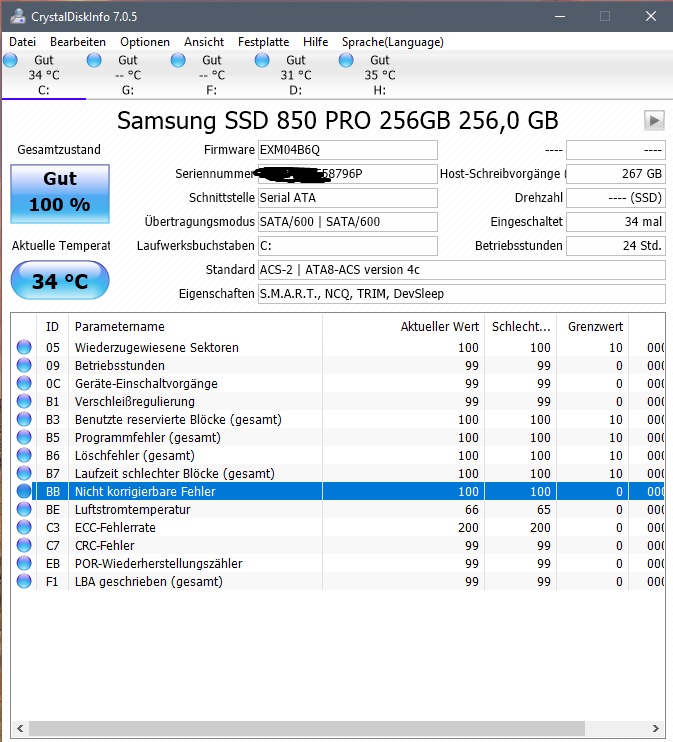Select the ECC-Fehlerrate parameter name

(x=115, y=528)
